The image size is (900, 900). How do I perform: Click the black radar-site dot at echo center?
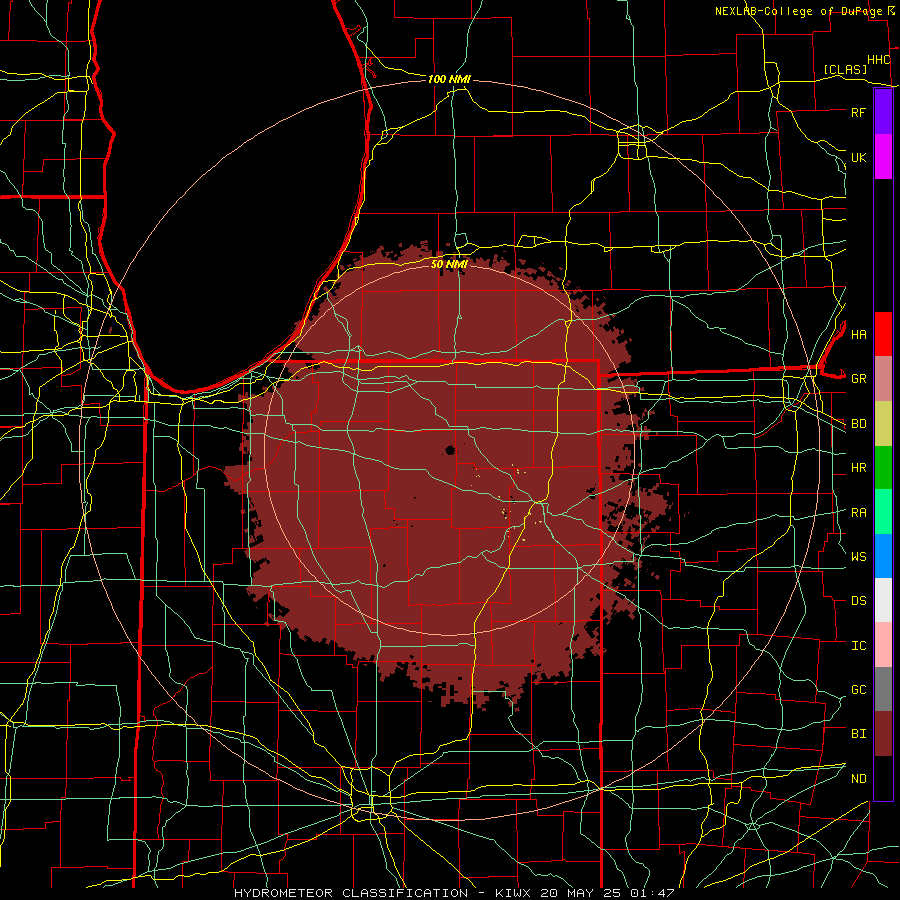click(450, 450)
